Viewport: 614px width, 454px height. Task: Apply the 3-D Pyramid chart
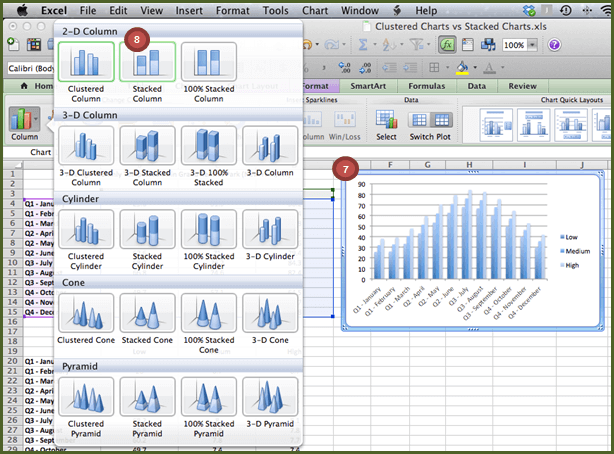(x=270, y=397)
